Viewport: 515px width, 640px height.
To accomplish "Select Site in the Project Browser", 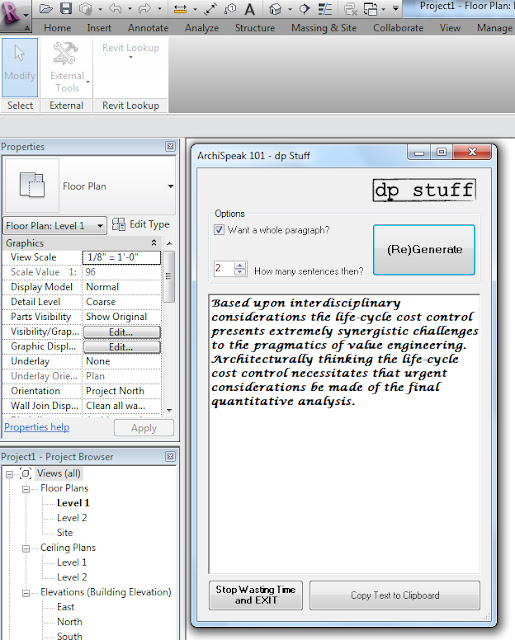I will pos(65,533).
